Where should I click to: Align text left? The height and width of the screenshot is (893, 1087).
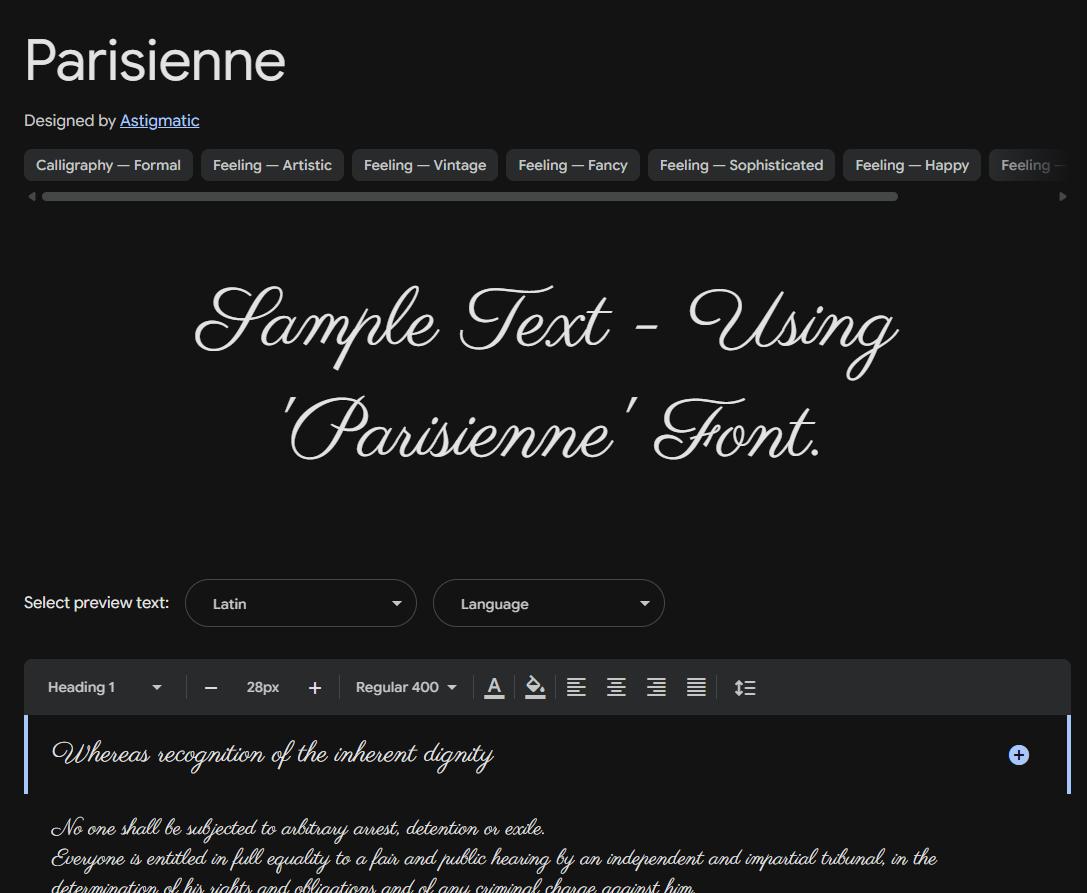point(576,688)
